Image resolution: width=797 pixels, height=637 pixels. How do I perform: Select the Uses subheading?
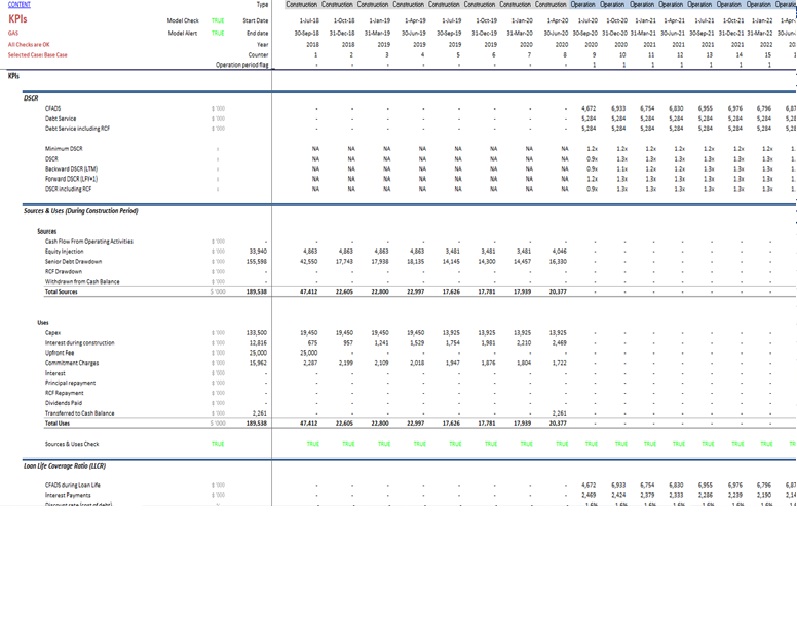[43, 323]
